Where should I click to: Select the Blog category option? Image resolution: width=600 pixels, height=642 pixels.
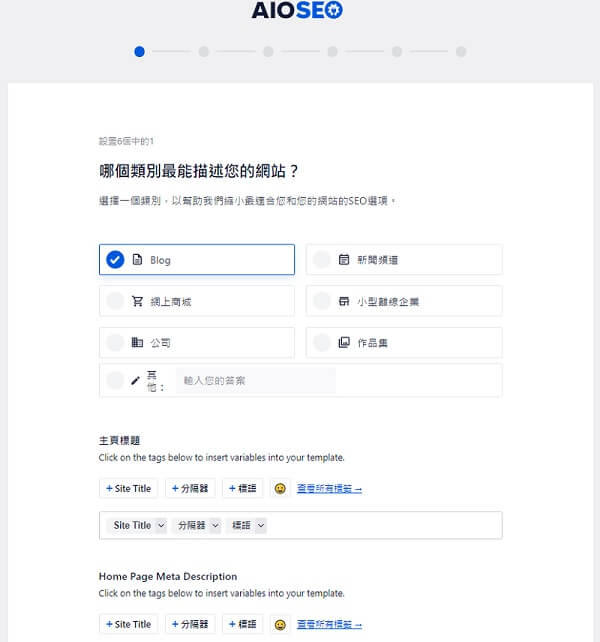197,260
